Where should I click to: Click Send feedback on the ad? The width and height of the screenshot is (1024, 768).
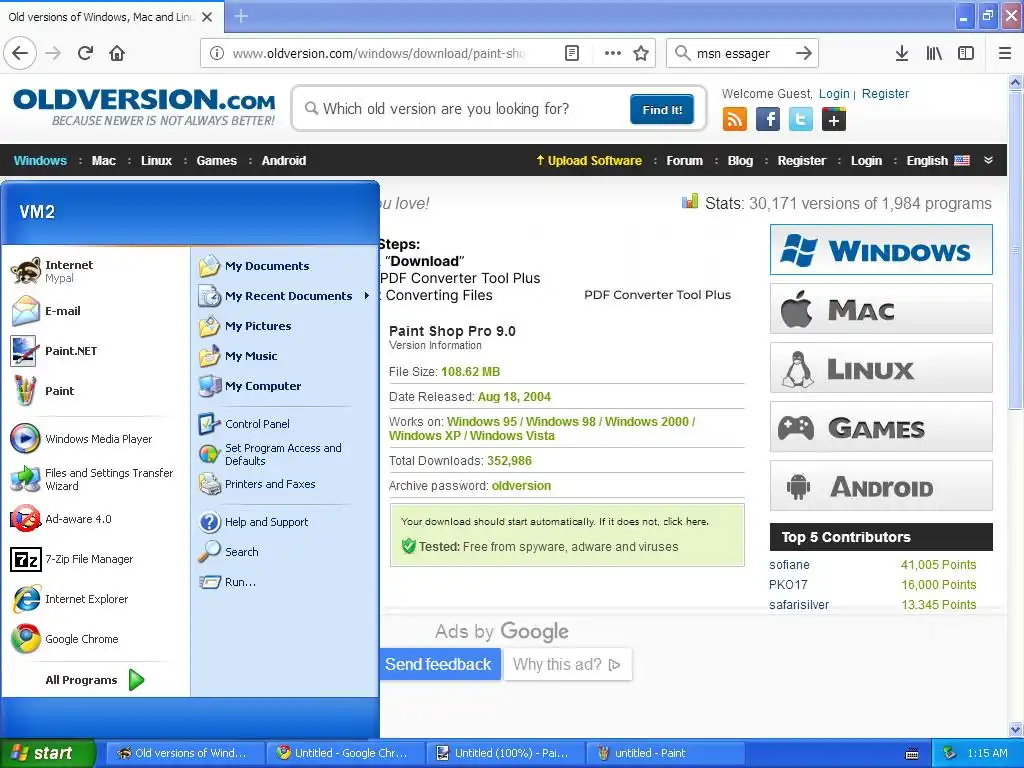coord(438,664)
